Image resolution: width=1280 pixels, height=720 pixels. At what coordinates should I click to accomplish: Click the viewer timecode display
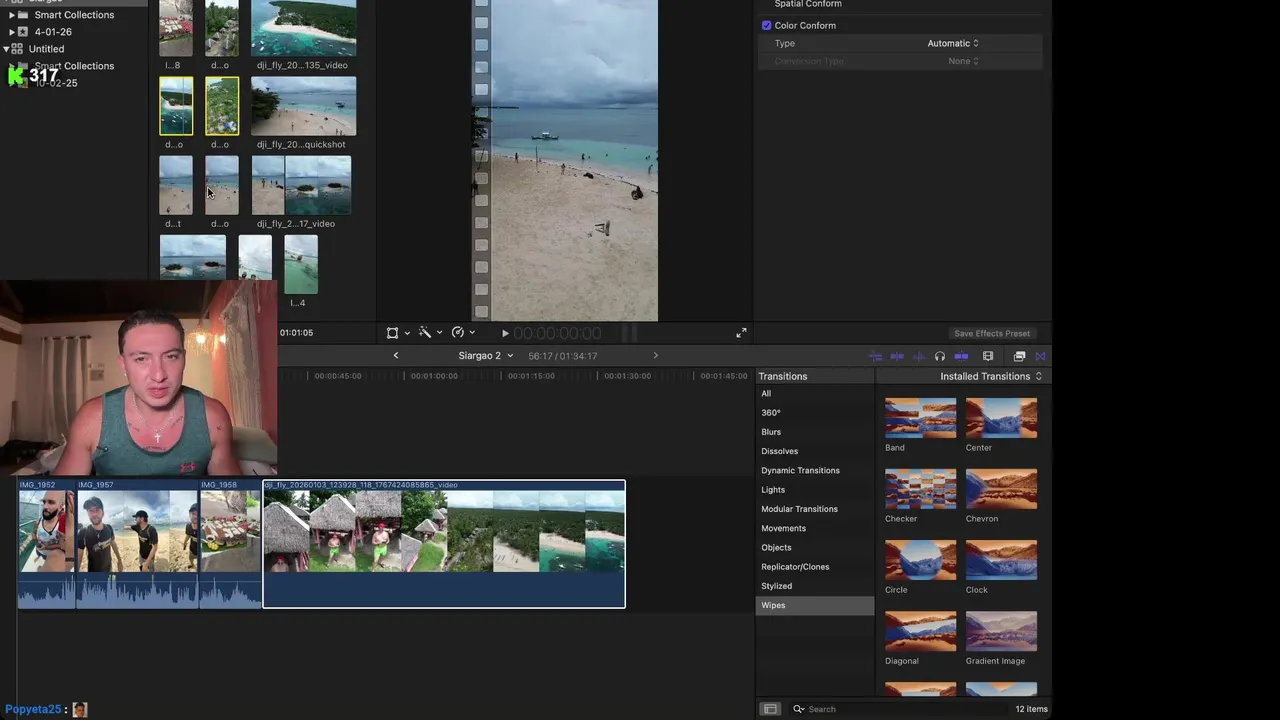(557, 333)
